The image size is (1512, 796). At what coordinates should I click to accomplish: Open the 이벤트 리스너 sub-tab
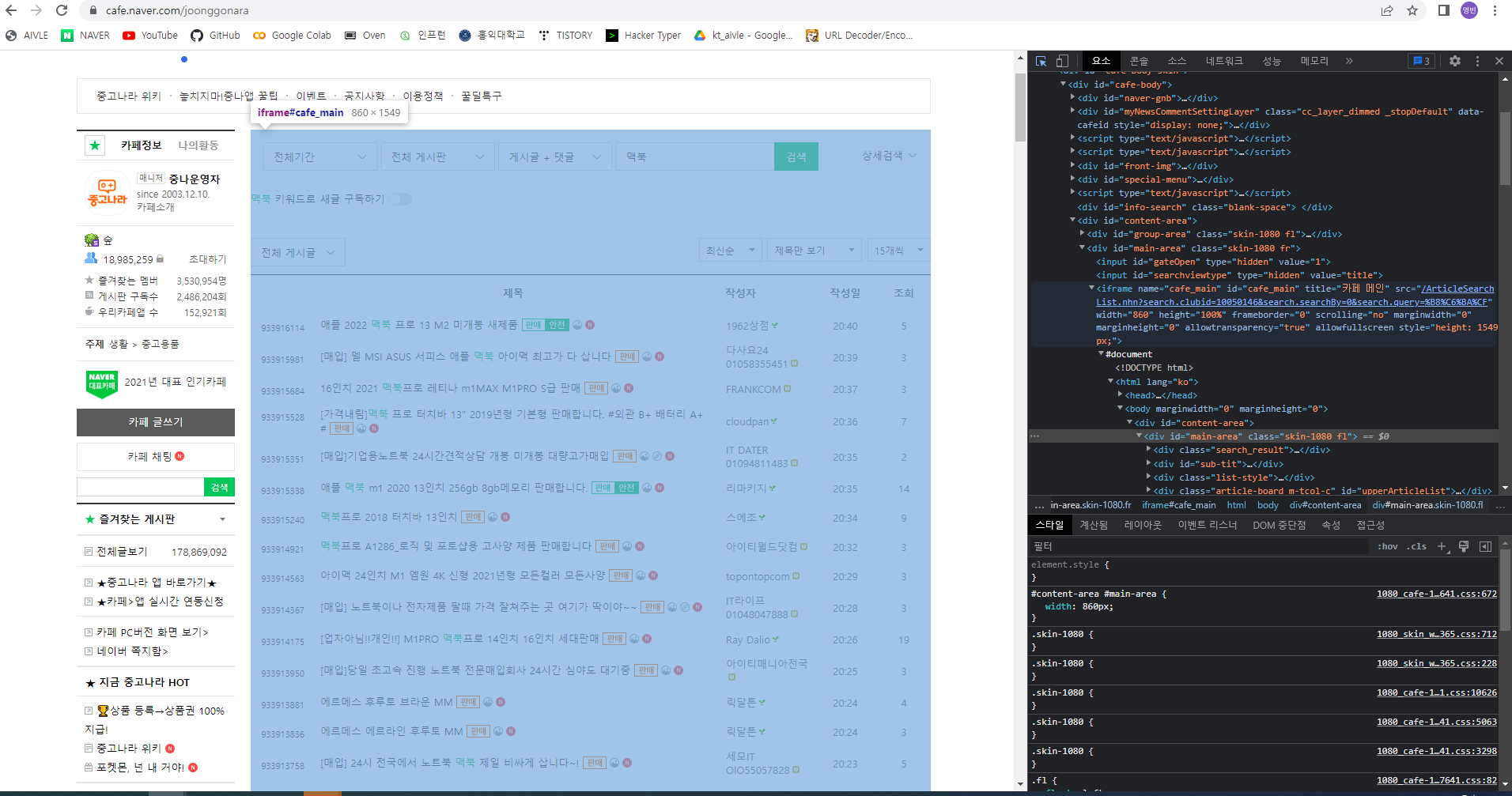1207,525
